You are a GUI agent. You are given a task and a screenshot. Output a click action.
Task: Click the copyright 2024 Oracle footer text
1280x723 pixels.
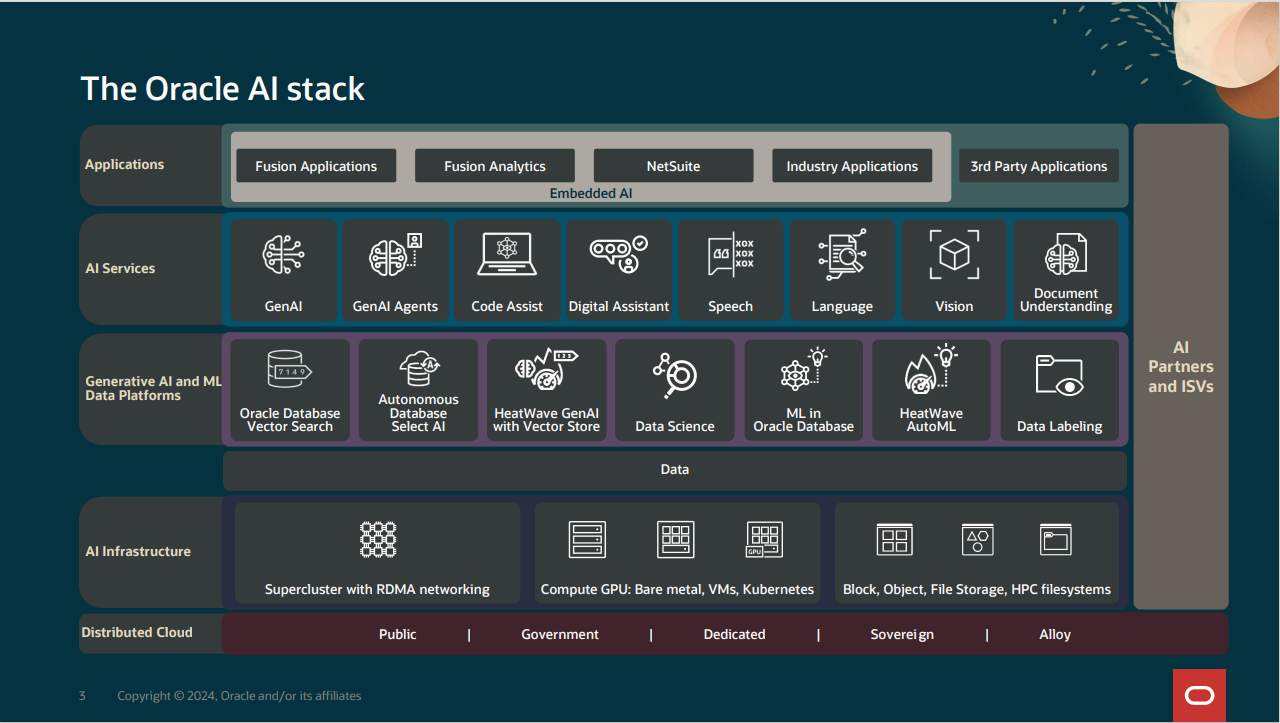(239, 695)
